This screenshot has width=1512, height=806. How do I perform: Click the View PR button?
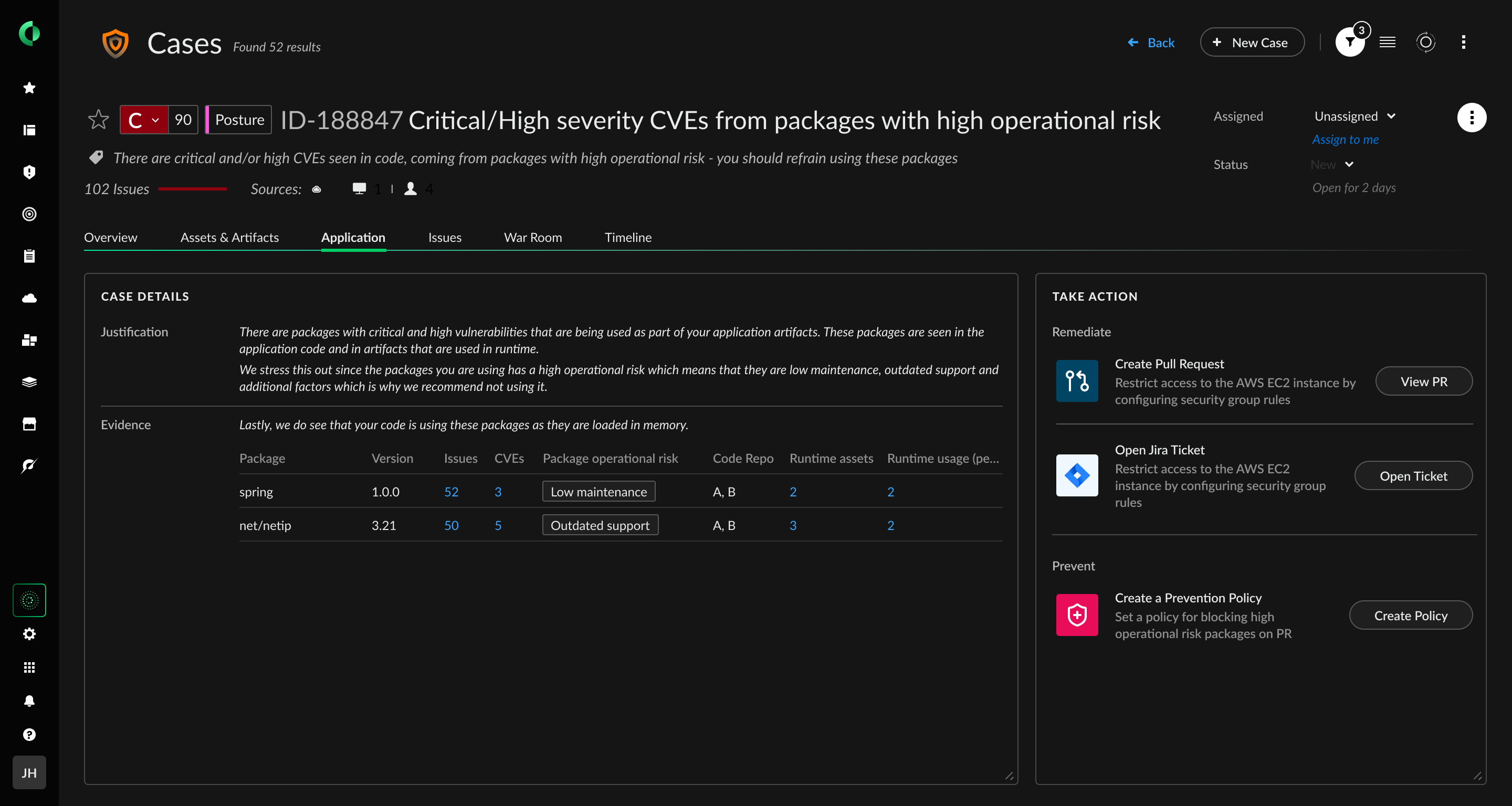1423,381
